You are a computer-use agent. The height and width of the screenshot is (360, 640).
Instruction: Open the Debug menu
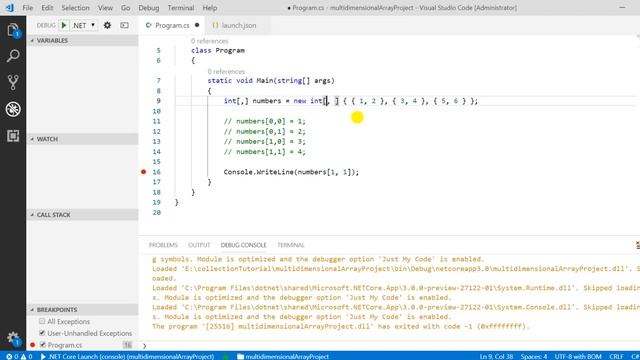pos(149,8)
